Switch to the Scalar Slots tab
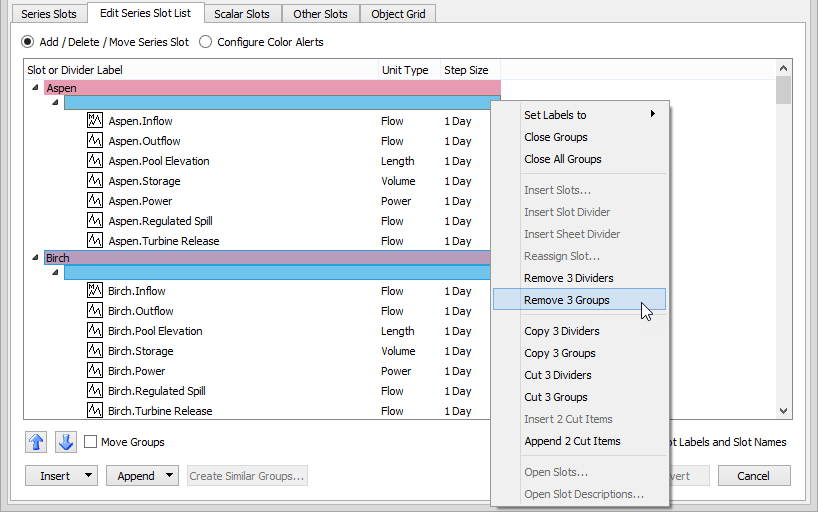Image resolution: width=818 pixels, height=512 pixels. 242,14
